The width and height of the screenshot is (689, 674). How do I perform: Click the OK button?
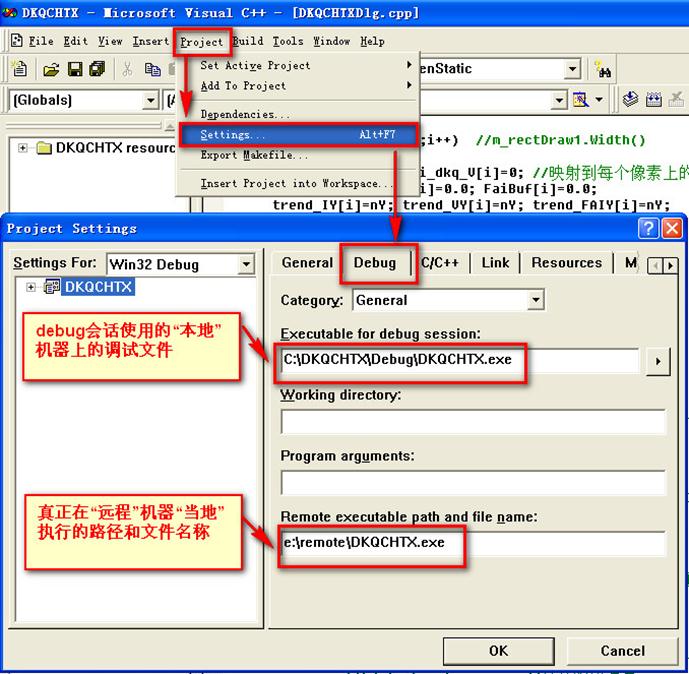coord(498,651)
